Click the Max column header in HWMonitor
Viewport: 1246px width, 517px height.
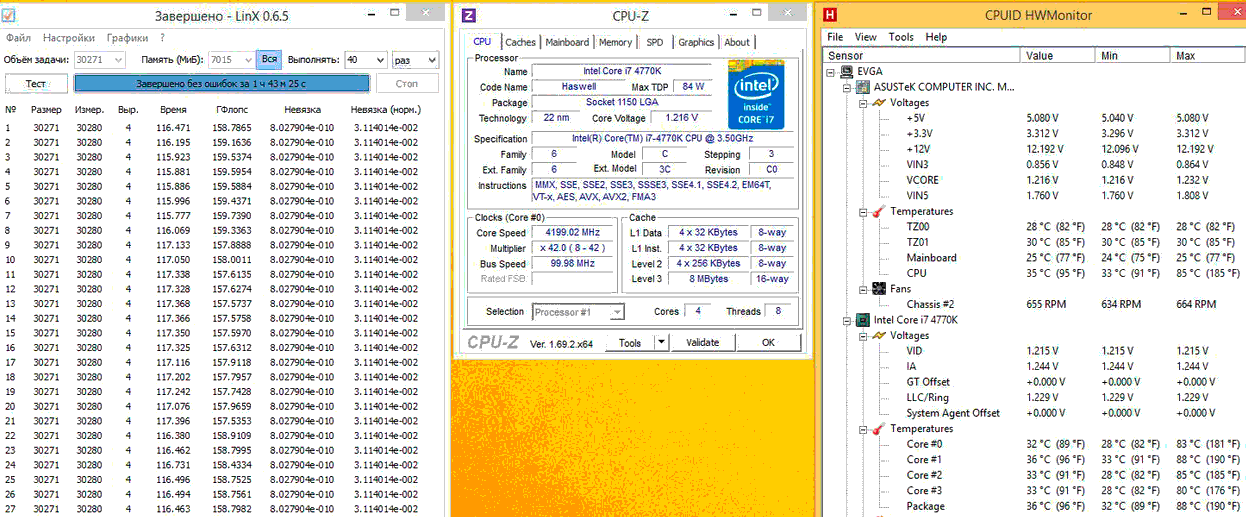click(x=1208, y=55)
